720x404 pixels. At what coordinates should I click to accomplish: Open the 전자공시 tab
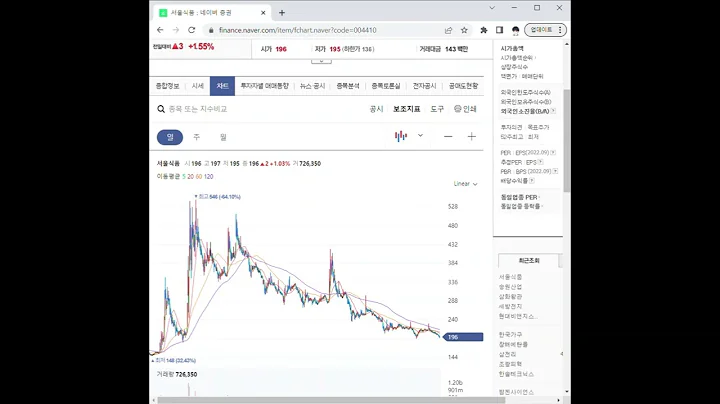point(424,86)
